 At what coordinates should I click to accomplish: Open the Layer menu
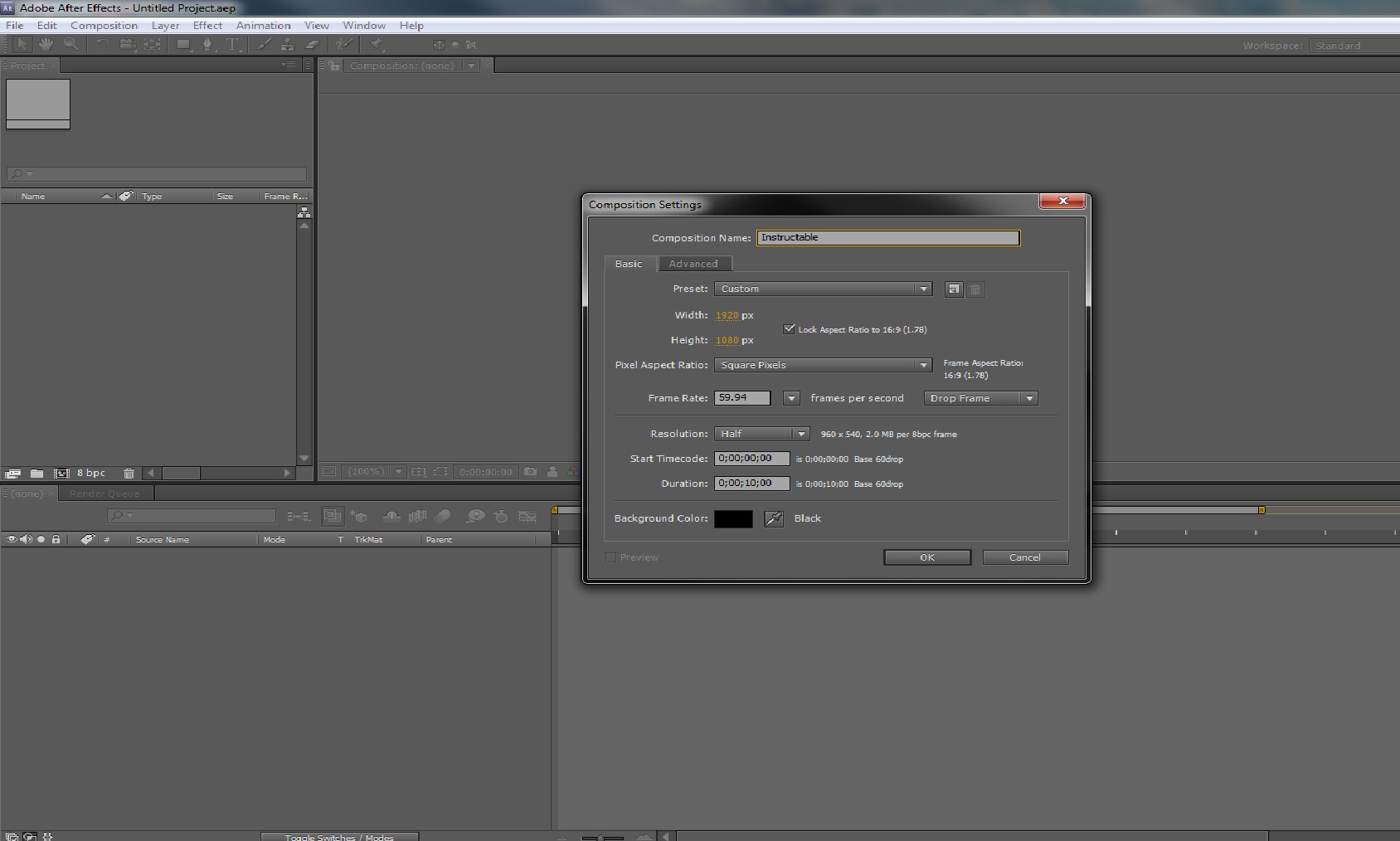165,25
